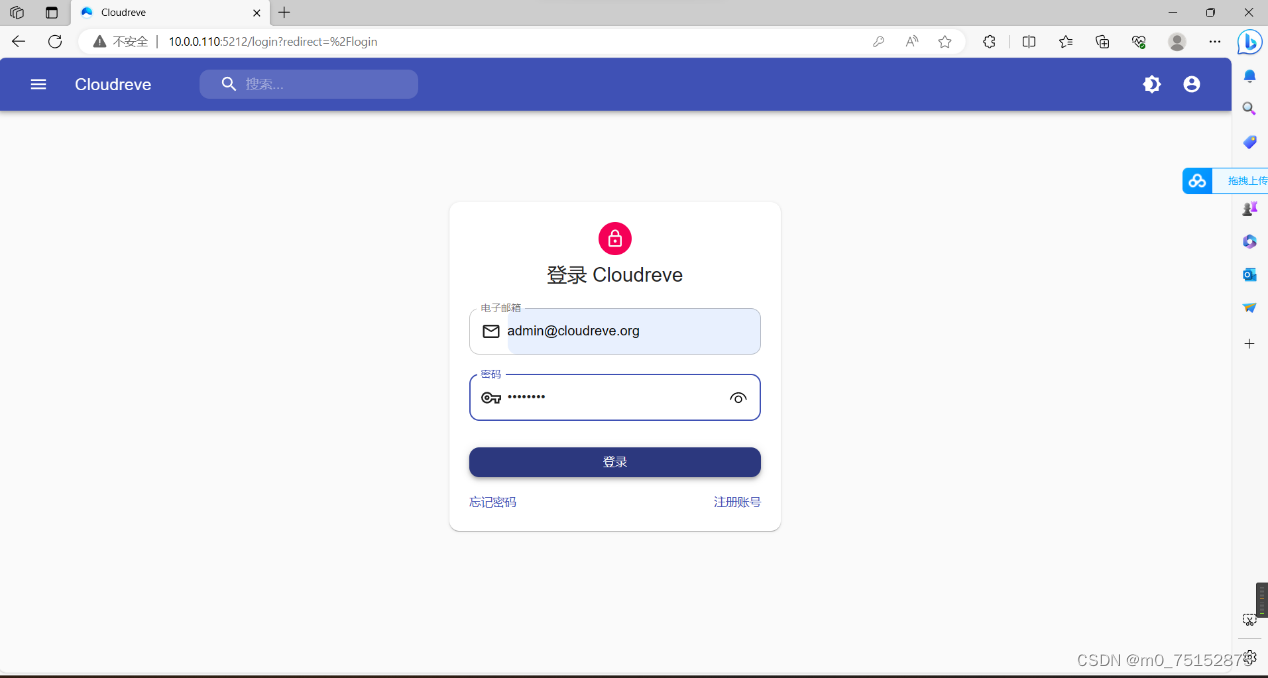Click the email field containing admin@cloudreve.org
The height and width of the screenshot is (678, 1268).
pyautogui.click(x=614, y=331)
